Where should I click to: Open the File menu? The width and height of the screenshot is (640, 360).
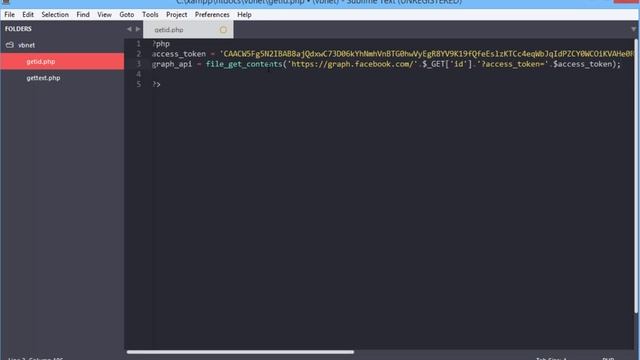[x=9, y=15]
